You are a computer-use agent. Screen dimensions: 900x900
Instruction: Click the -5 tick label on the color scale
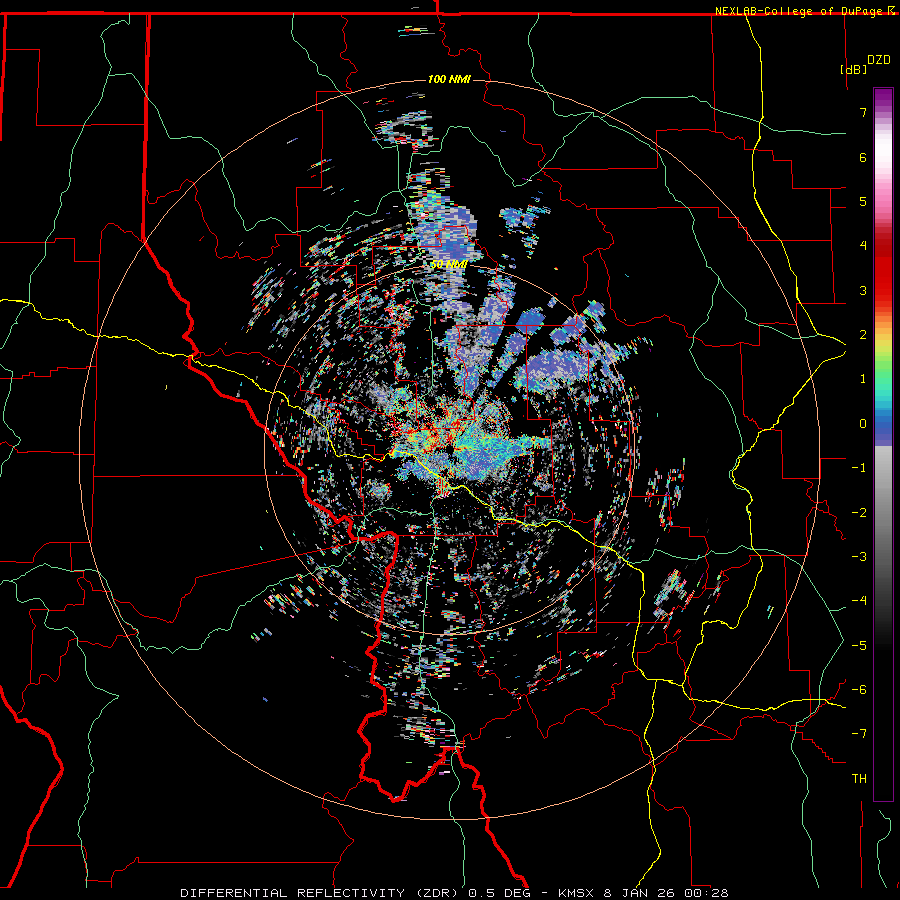point(859,646)
